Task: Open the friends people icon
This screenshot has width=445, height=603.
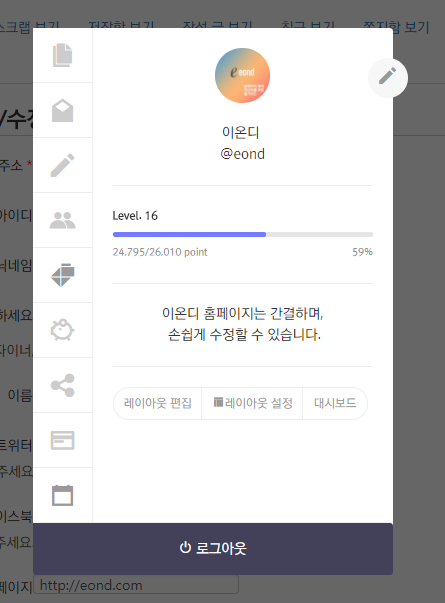Action: [62, 220]
